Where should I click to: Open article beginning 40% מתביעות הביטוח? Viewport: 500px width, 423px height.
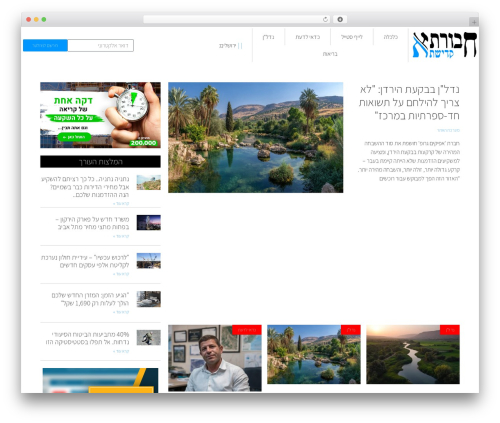[88, 338]
